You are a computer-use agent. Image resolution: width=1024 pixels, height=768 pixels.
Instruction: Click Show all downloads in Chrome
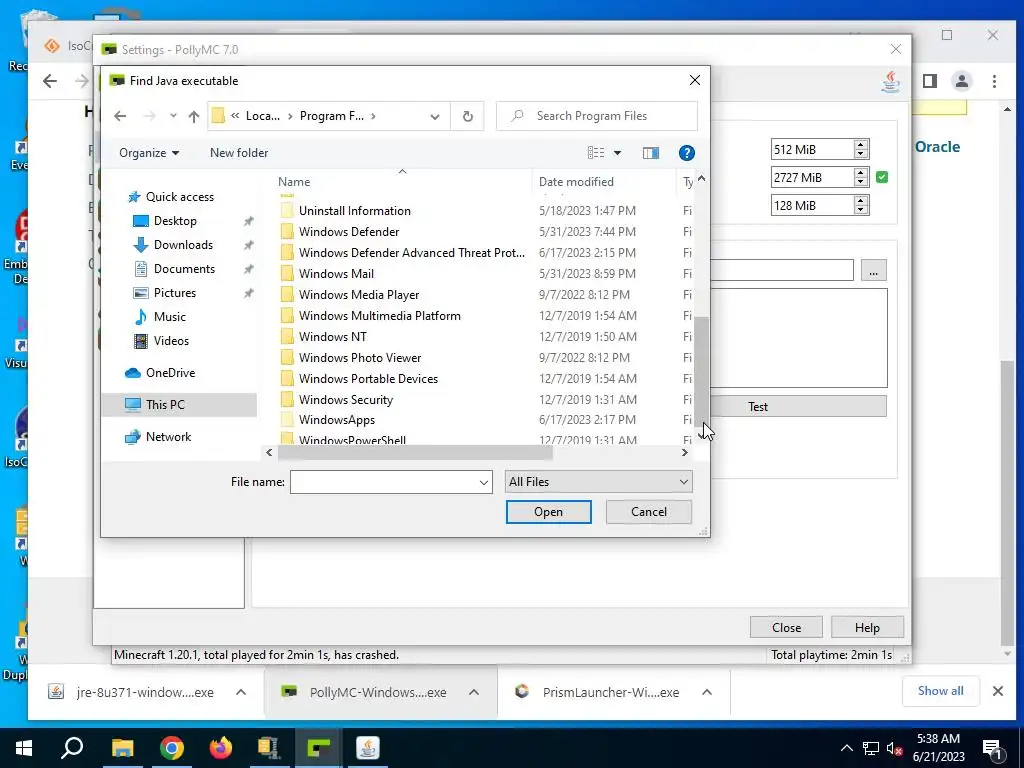click(940, 691)
